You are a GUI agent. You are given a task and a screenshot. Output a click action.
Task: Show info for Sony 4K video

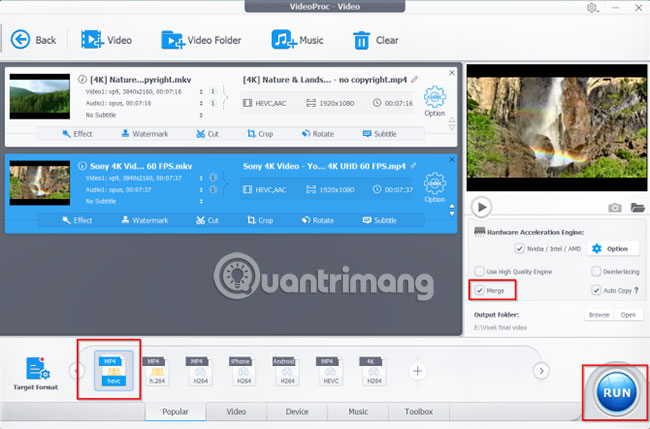click(x=82, y=166)
